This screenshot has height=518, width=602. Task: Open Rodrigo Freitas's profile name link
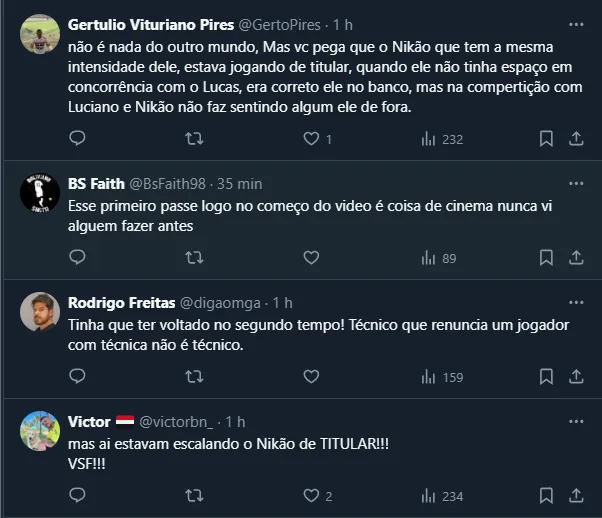[120, 302]
